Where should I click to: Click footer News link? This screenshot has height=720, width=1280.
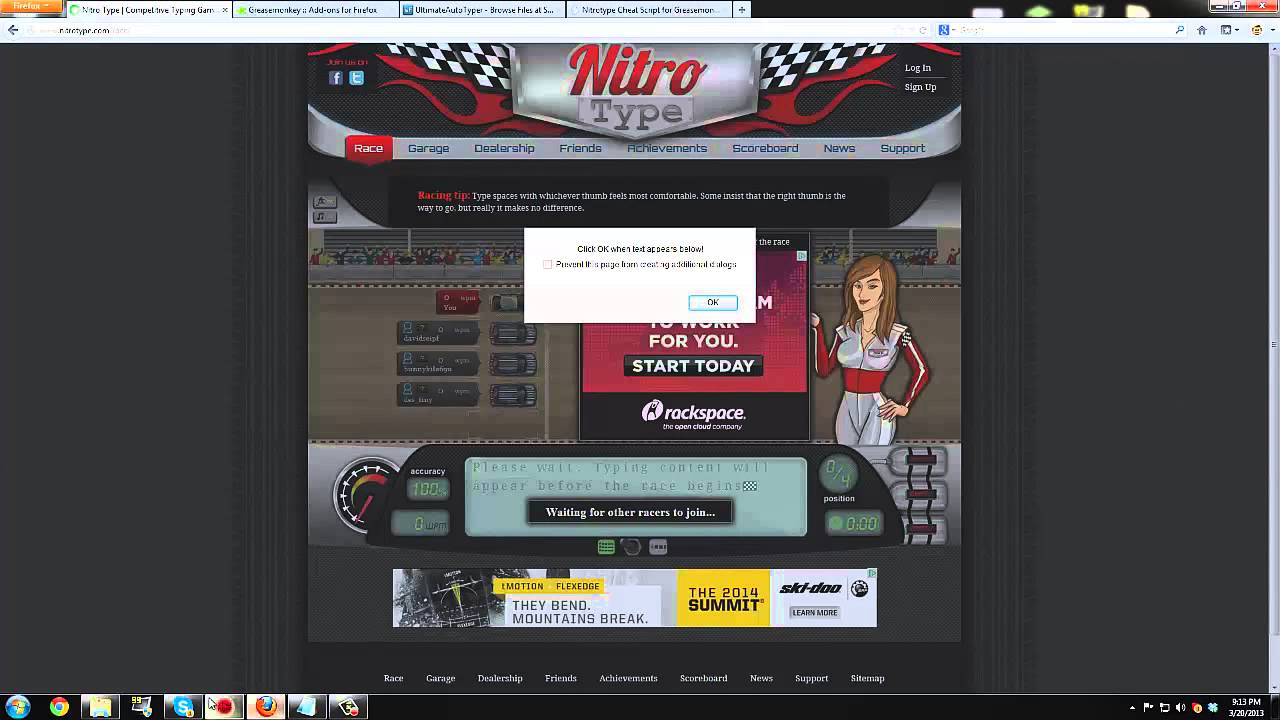point(761,678)
